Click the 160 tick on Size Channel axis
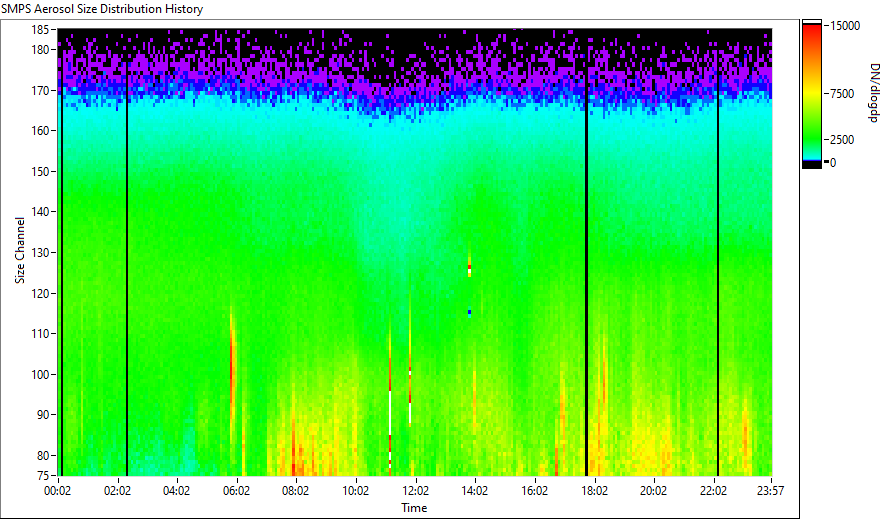The height and width of the screenshot is (519, 884). tap(41, 131)
